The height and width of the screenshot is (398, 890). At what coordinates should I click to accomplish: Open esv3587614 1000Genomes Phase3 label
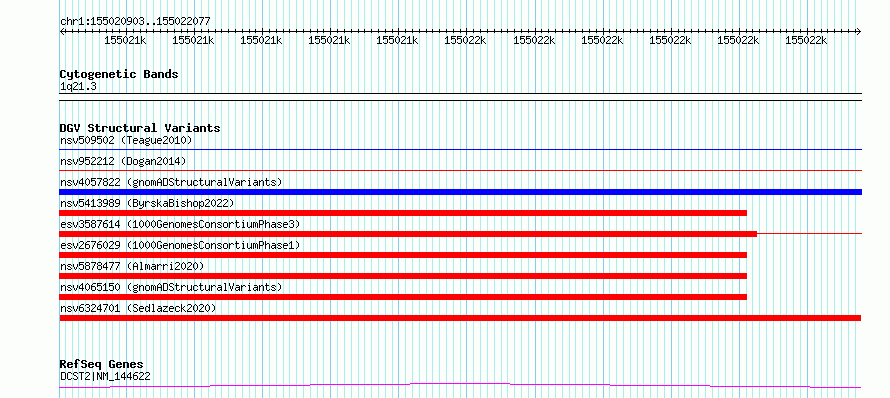180,224
